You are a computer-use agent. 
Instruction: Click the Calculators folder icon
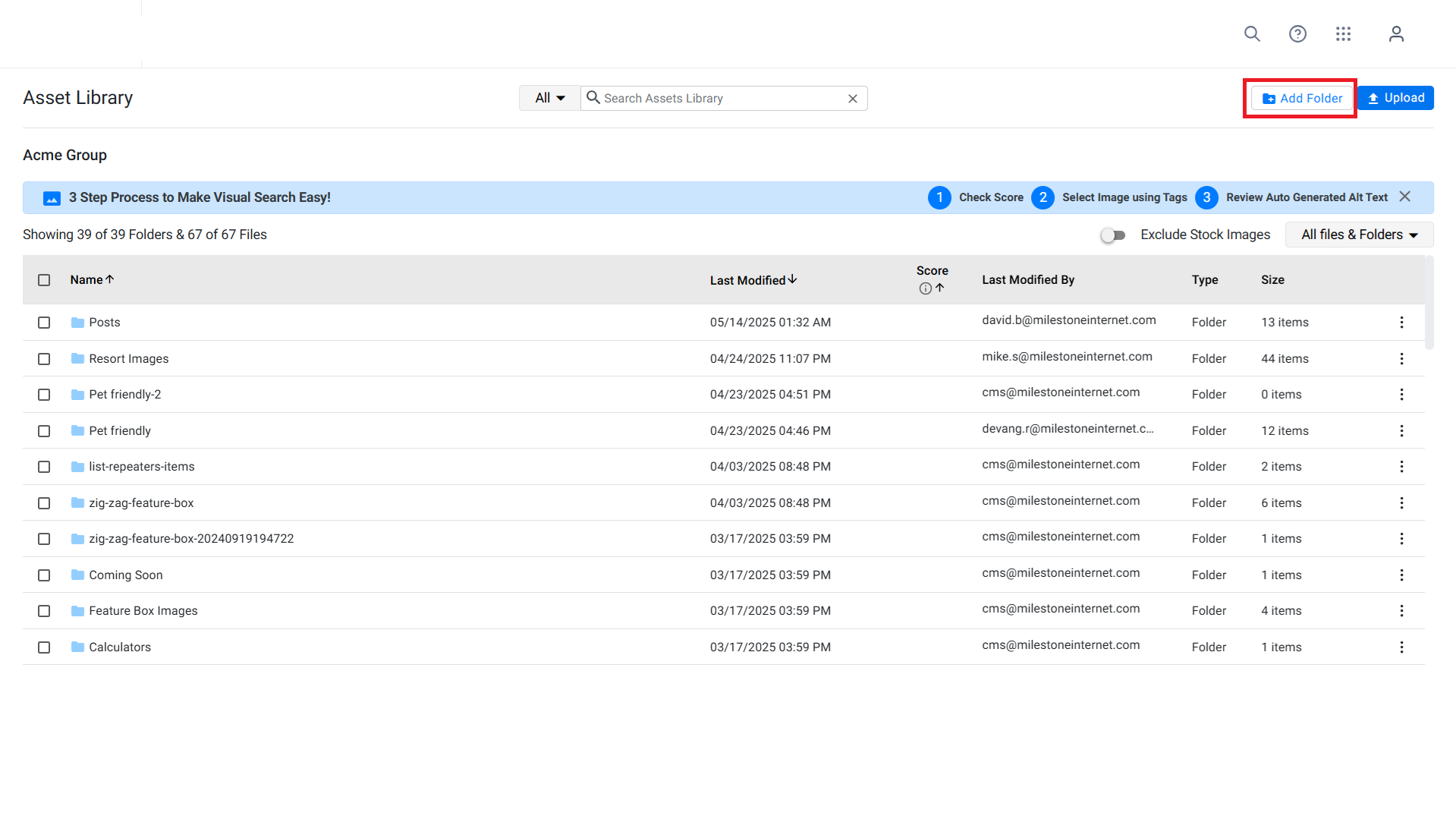[77, 647]
